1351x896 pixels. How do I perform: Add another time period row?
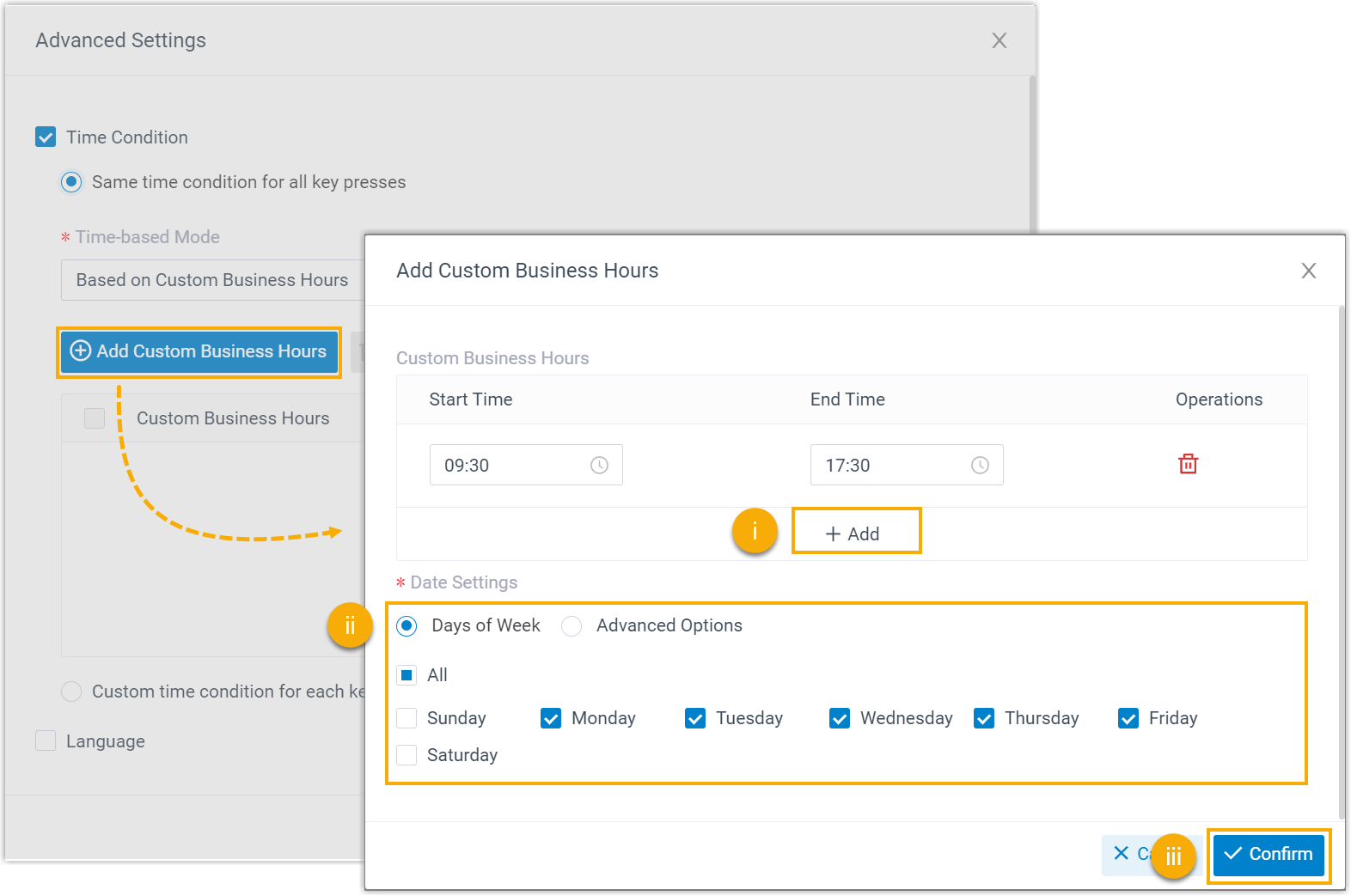[854, 533]
